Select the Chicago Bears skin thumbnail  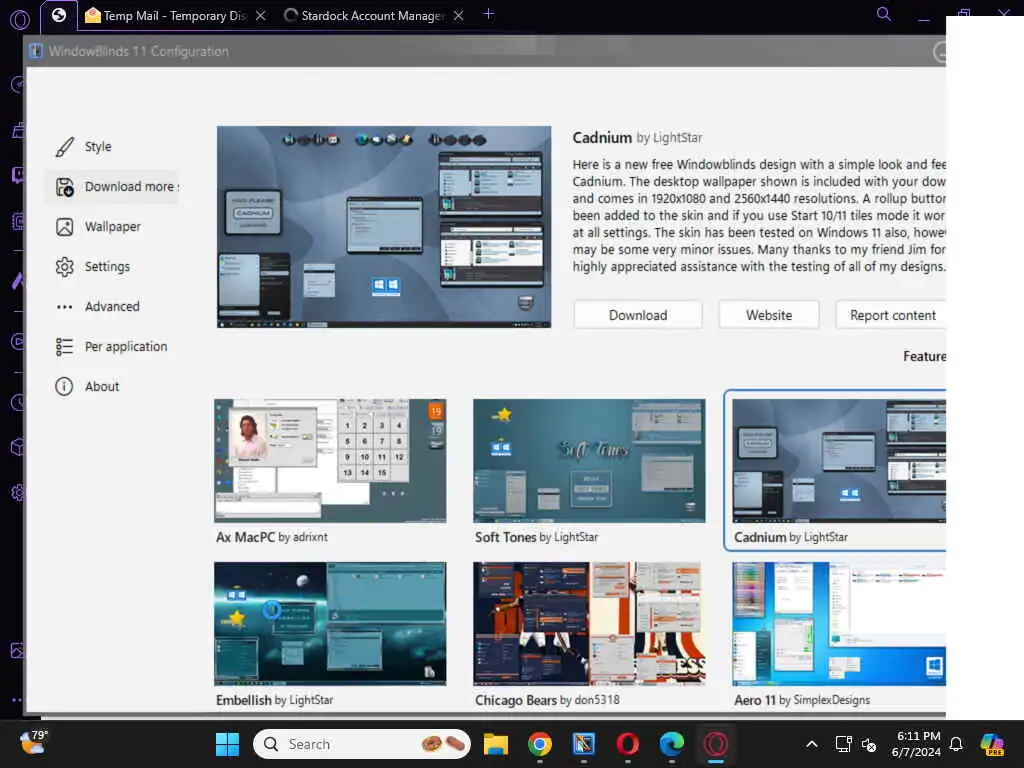(x=589, y=624)
